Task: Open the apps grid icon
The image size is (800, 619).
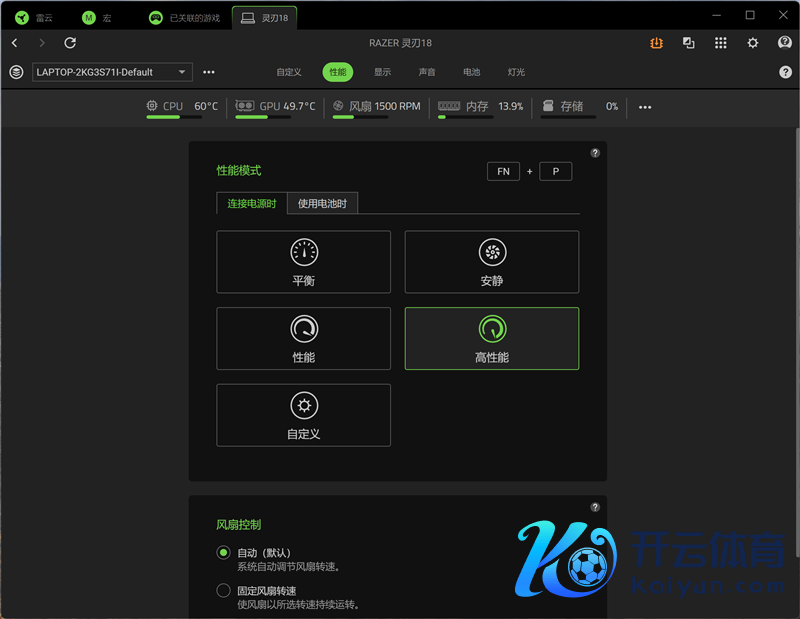Action: point(721,43)
